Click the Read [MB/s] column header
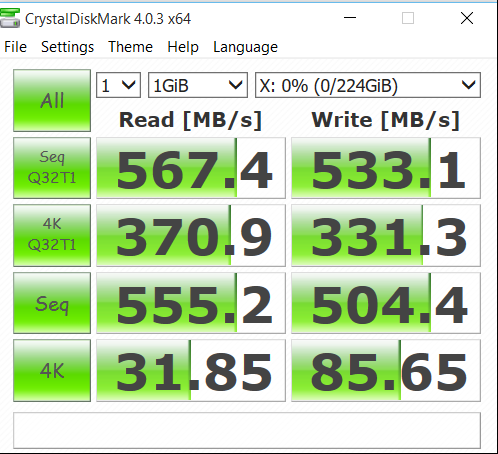This screenshot has width=498, height=454. [190, 120]
